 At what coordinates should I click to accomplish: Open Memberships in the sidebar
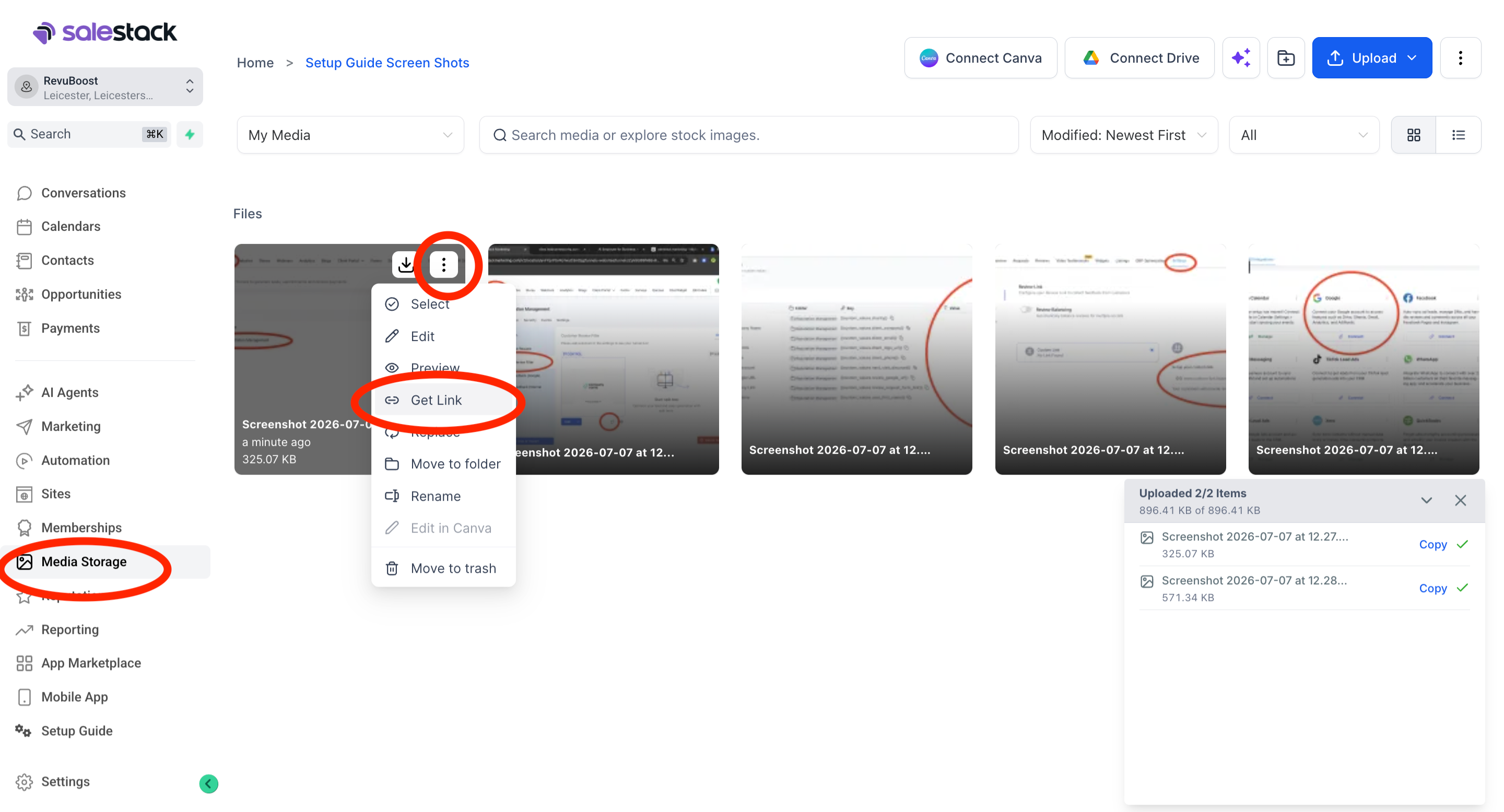coord(81,527)
